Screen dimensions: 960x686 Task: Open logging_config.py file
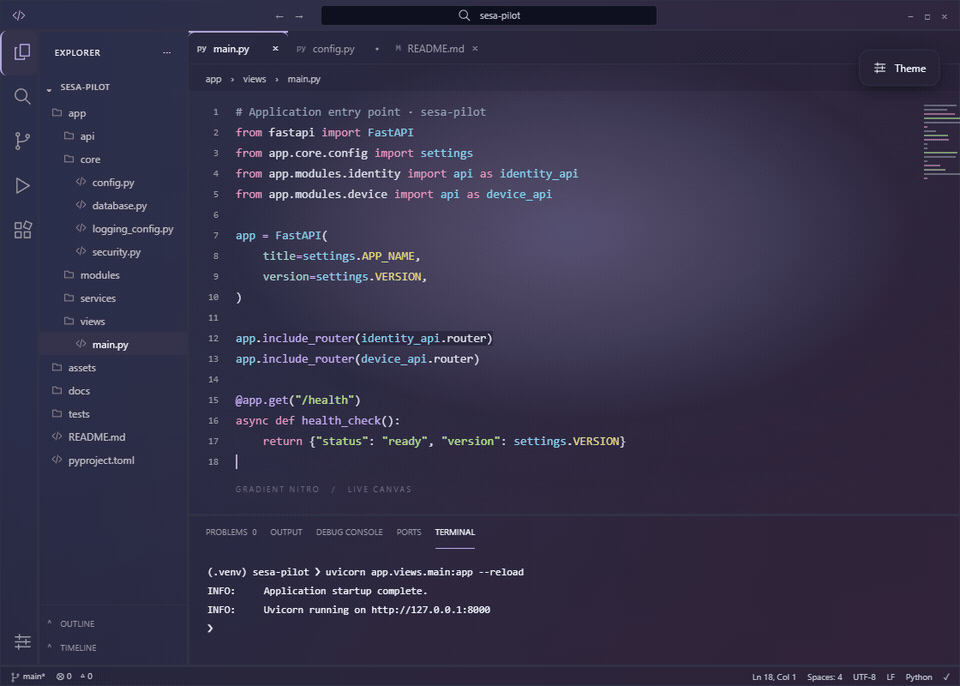113,229
